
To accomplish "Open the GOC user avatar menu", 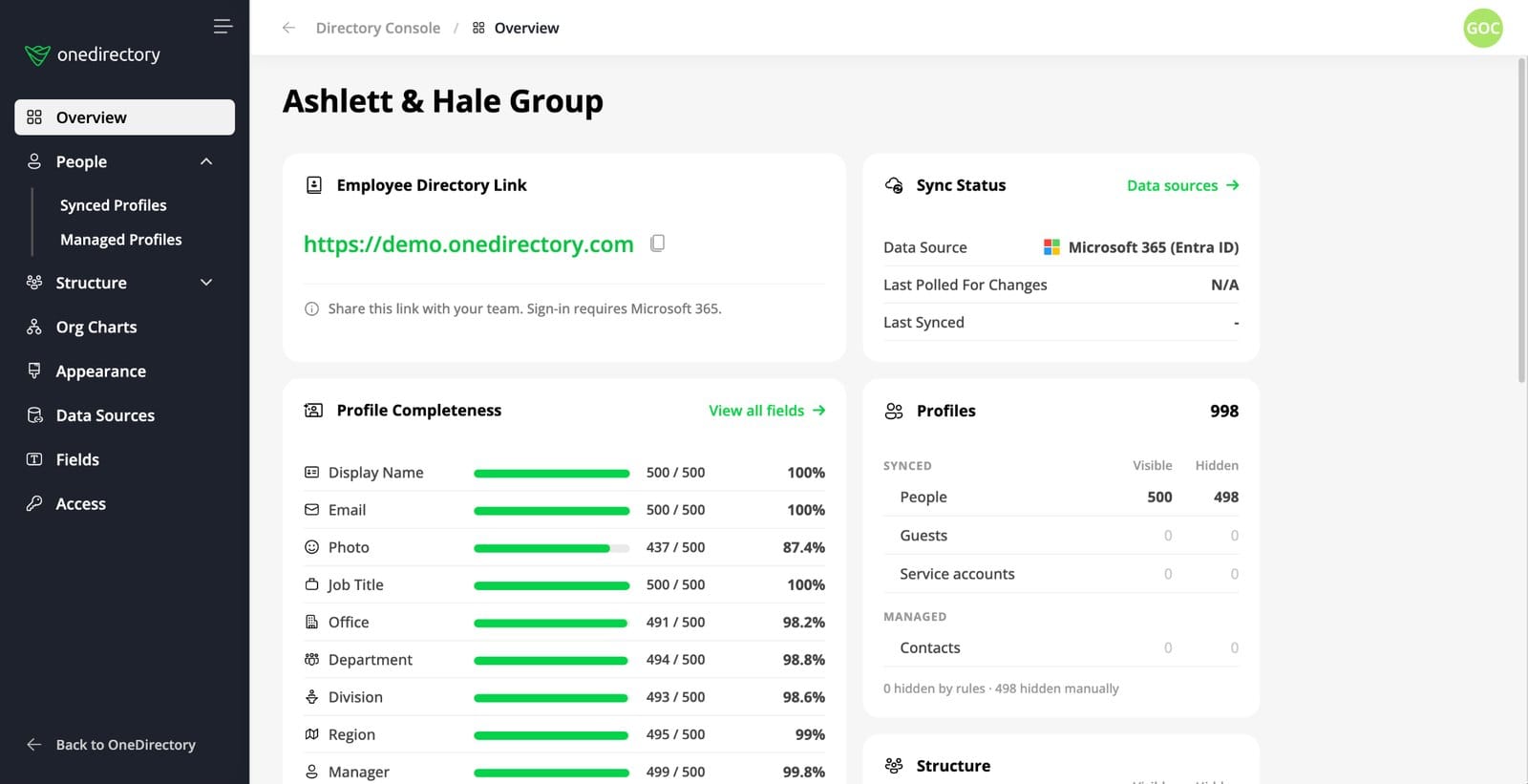I will (x=1483, y=28).
